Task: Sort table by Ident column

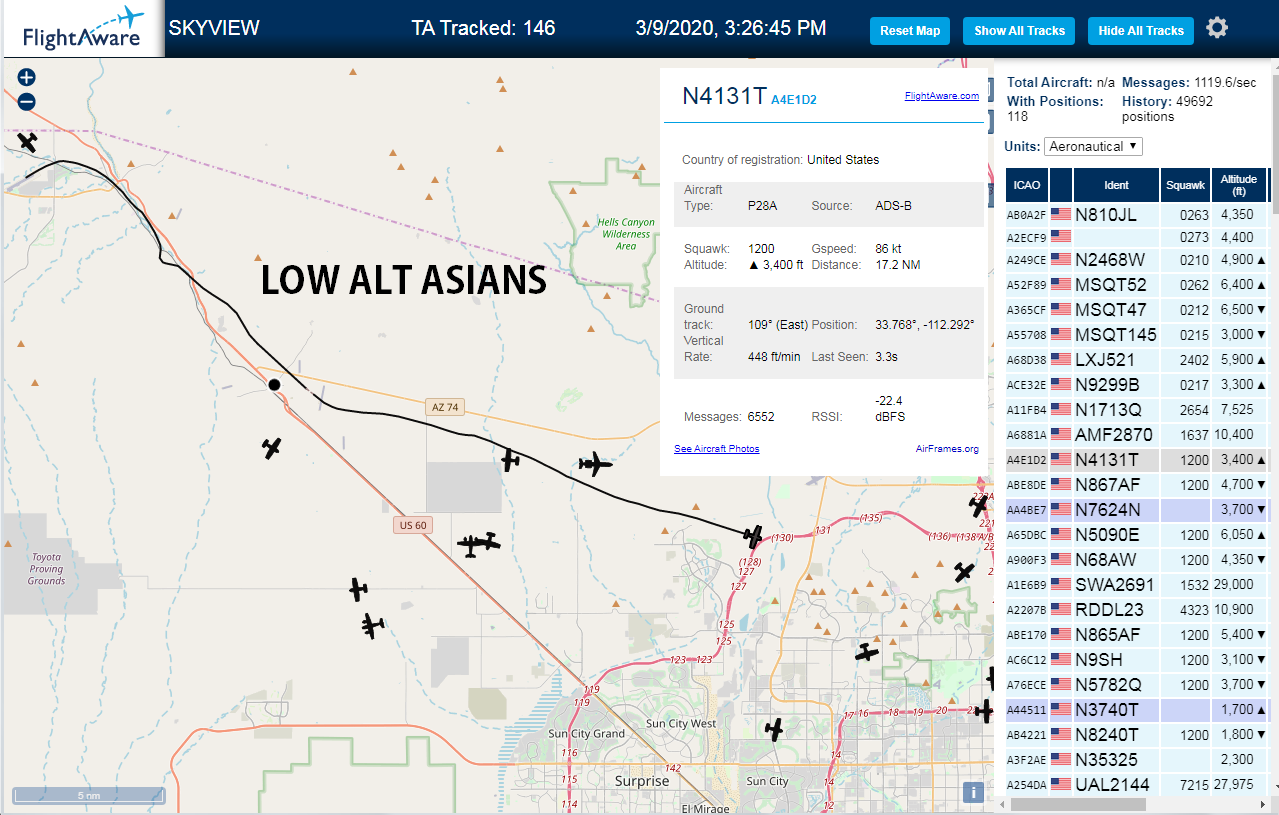Action: 1116,185
